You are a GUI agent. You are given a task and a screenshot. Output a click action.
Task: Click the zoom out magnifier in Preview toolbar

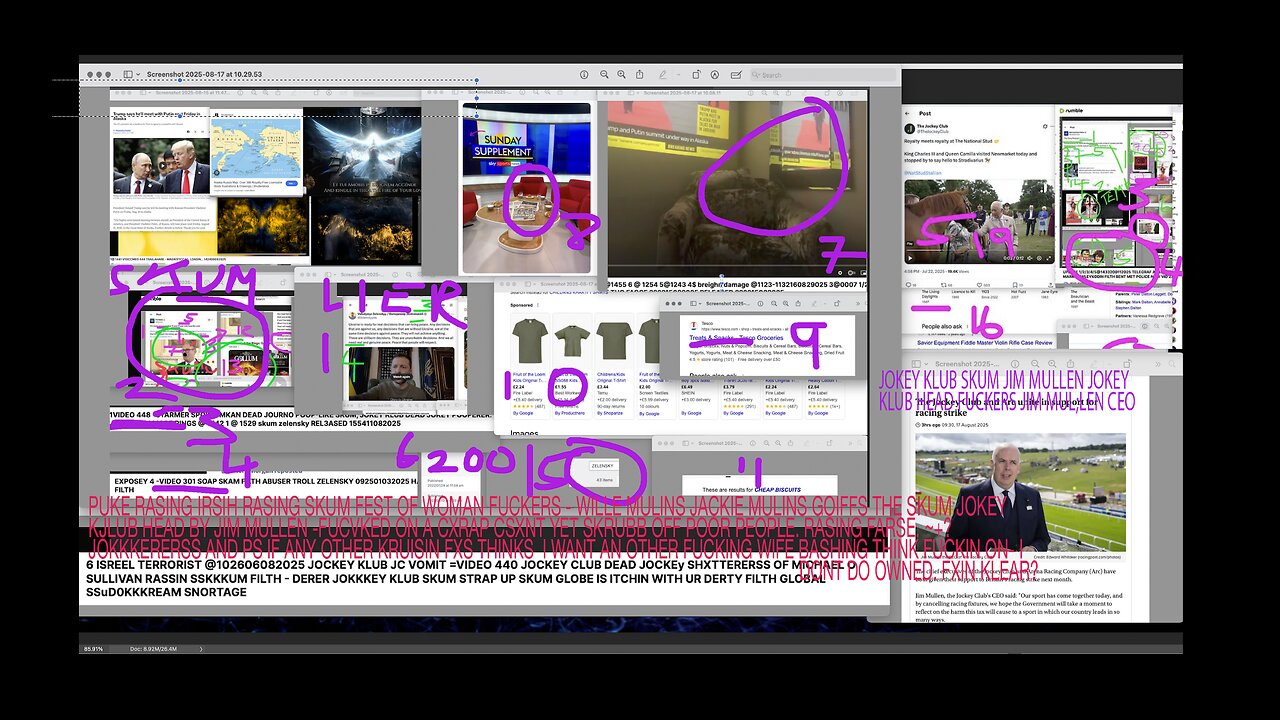point(604,75)
